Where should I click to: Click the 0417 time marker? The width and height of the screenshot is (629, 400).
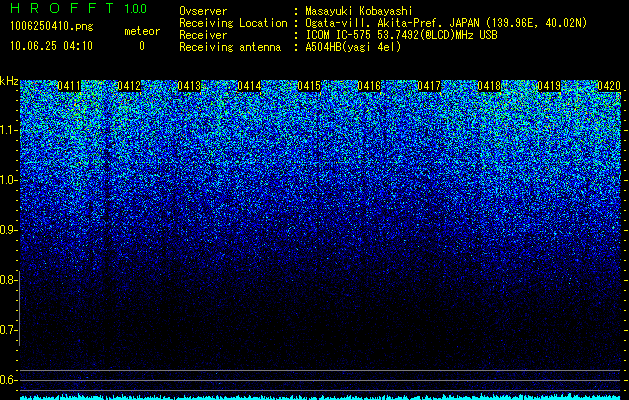click(x=429, y=86)
